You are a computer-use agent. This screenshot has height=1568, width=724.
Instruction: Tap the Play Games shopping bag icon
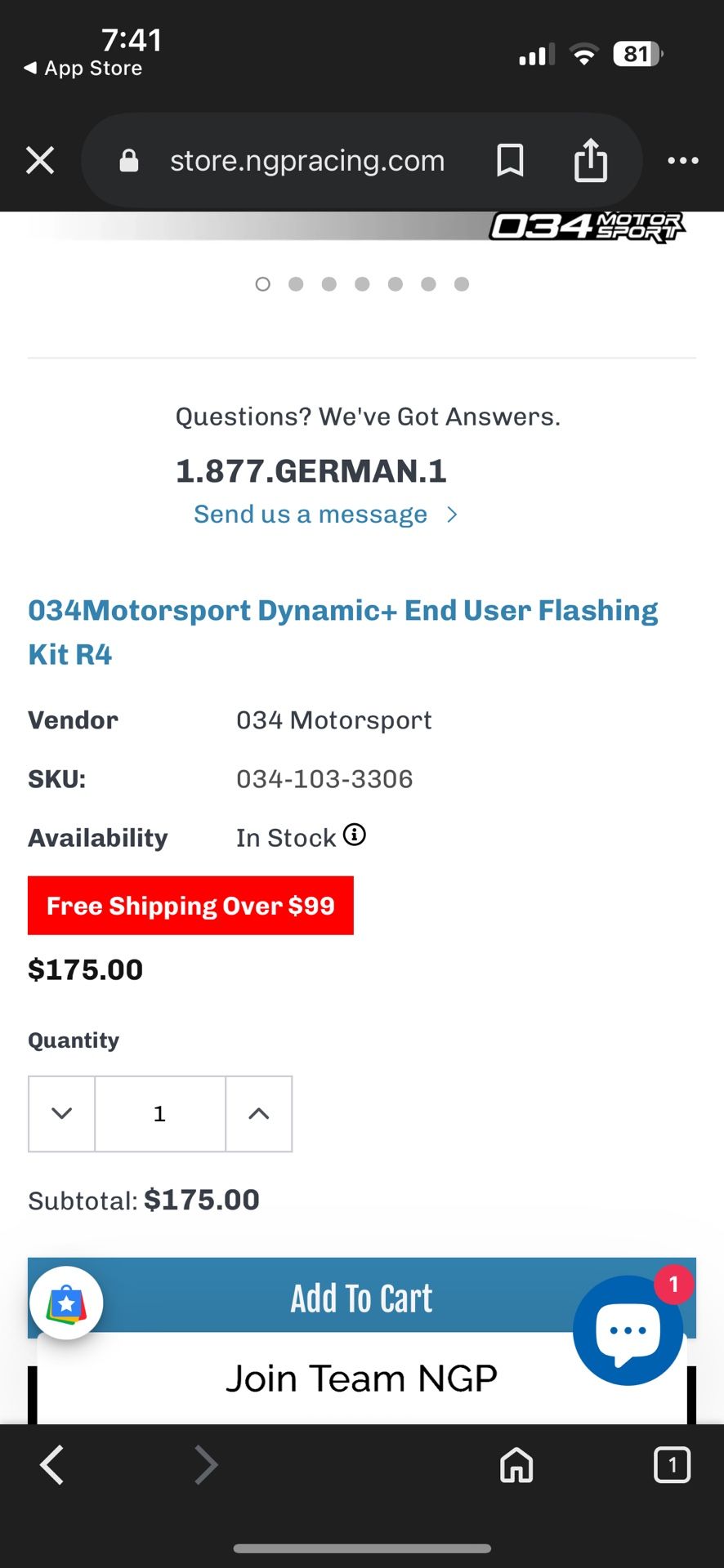point(65,1302)
